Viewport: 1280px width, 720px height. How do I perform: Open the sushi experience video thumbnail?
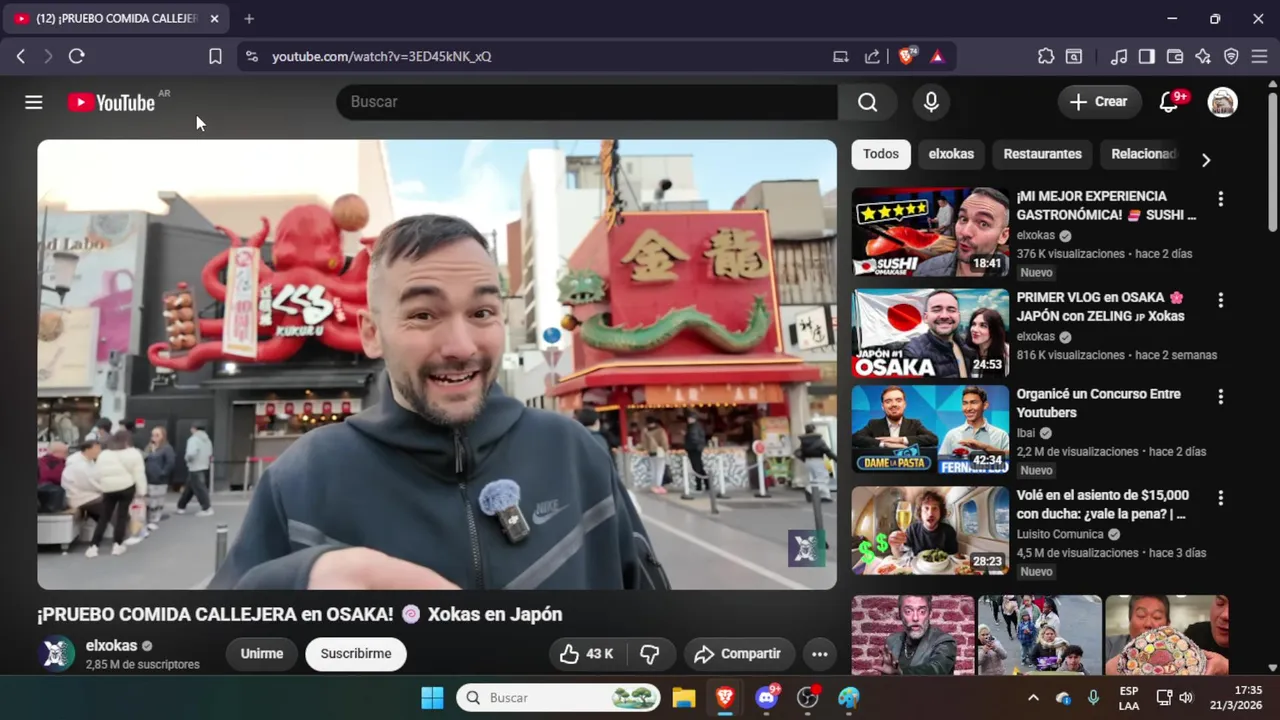[930, 232]
